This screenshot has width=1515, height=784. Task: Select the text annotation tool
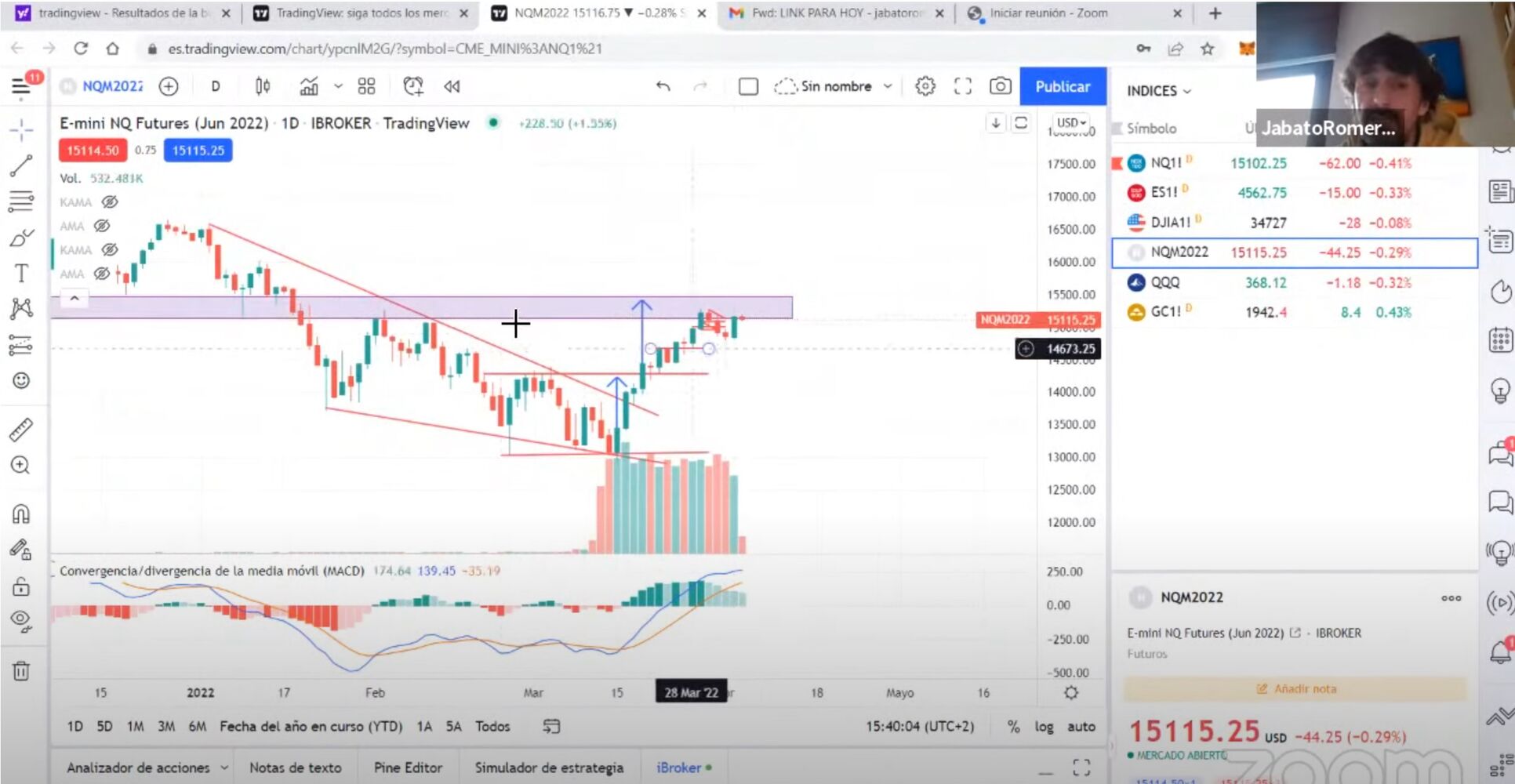pyautogui.click(x=21, y=274)
